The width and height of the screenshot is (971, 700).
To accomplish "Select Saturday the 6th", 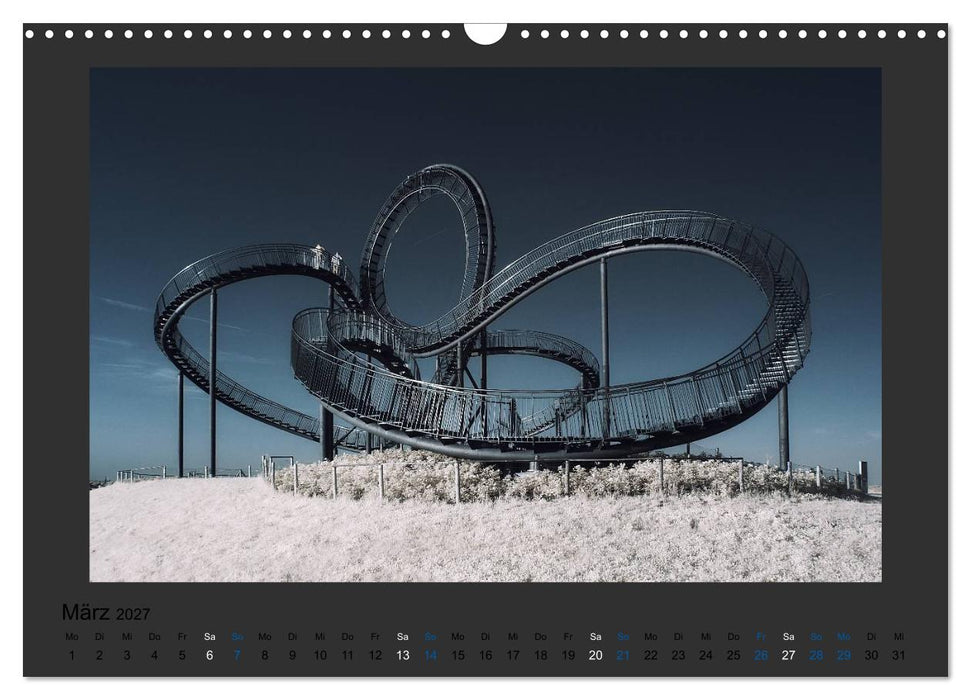I will pyautogui.click(x=209, y=655).
